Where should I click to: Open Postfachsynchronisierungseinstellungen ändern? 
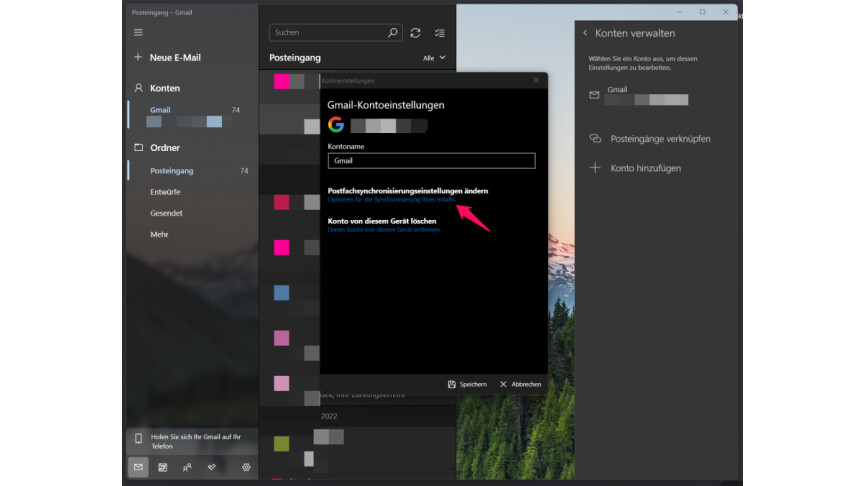click(x=408, y=191)
